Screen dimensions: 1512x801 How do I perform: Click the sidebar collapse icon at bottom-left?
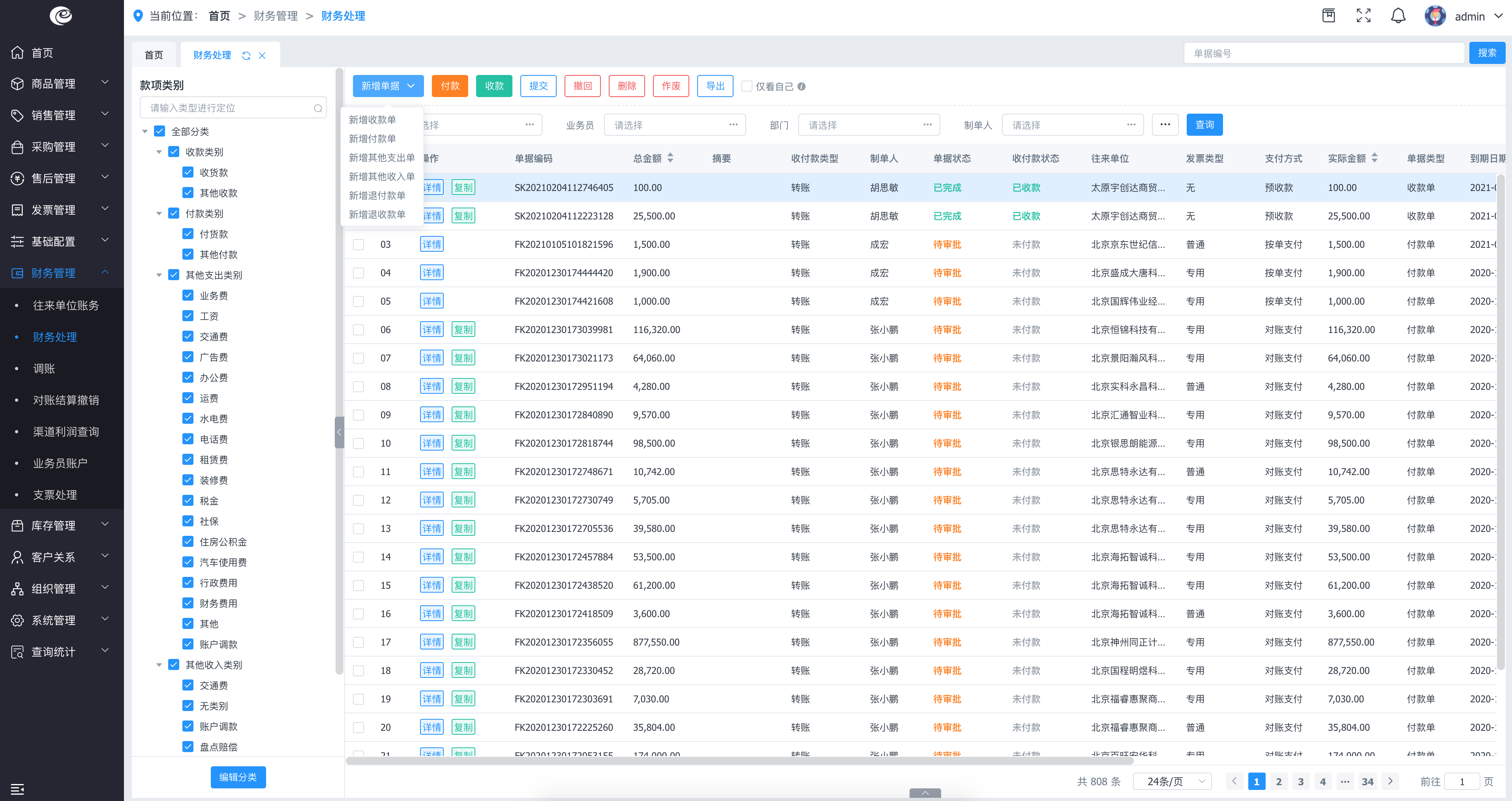17,789
